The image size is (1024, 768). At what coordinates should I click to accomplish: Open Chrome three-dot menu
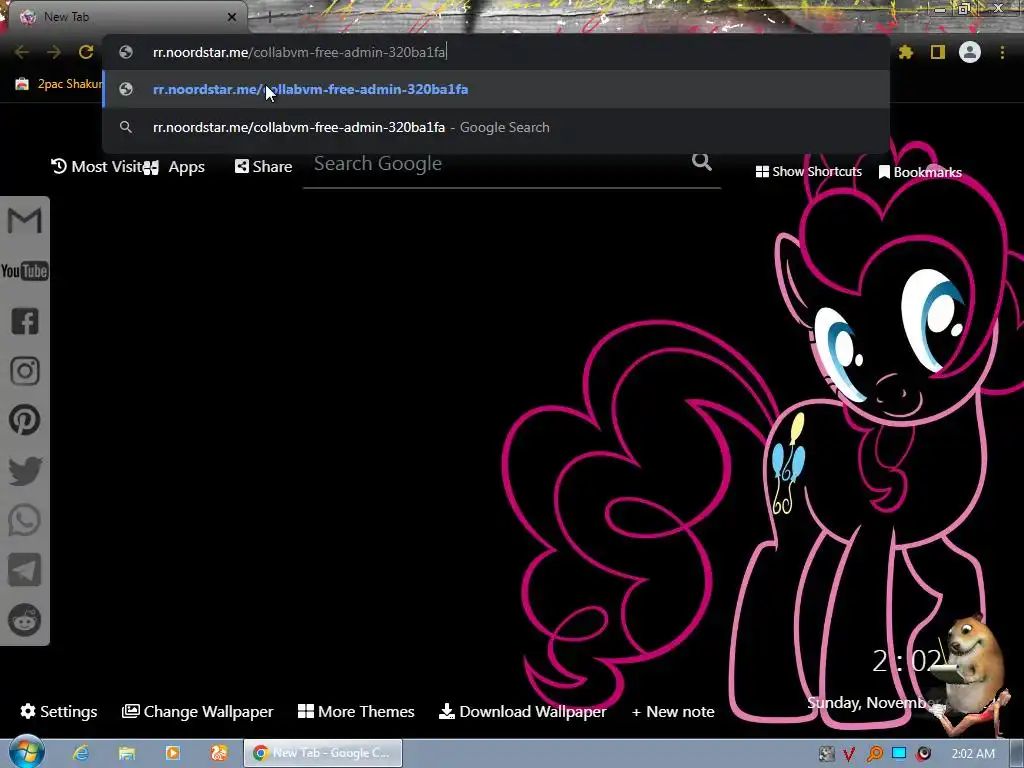coord(1002,52)
